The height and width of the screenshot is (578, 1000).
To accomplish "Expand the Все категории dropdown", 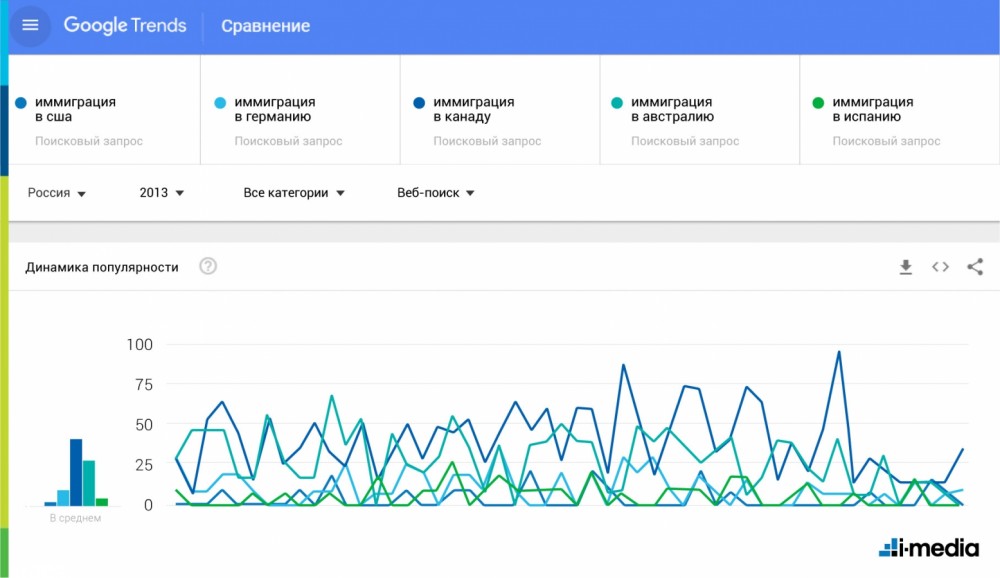I will (x=294, y=193).
